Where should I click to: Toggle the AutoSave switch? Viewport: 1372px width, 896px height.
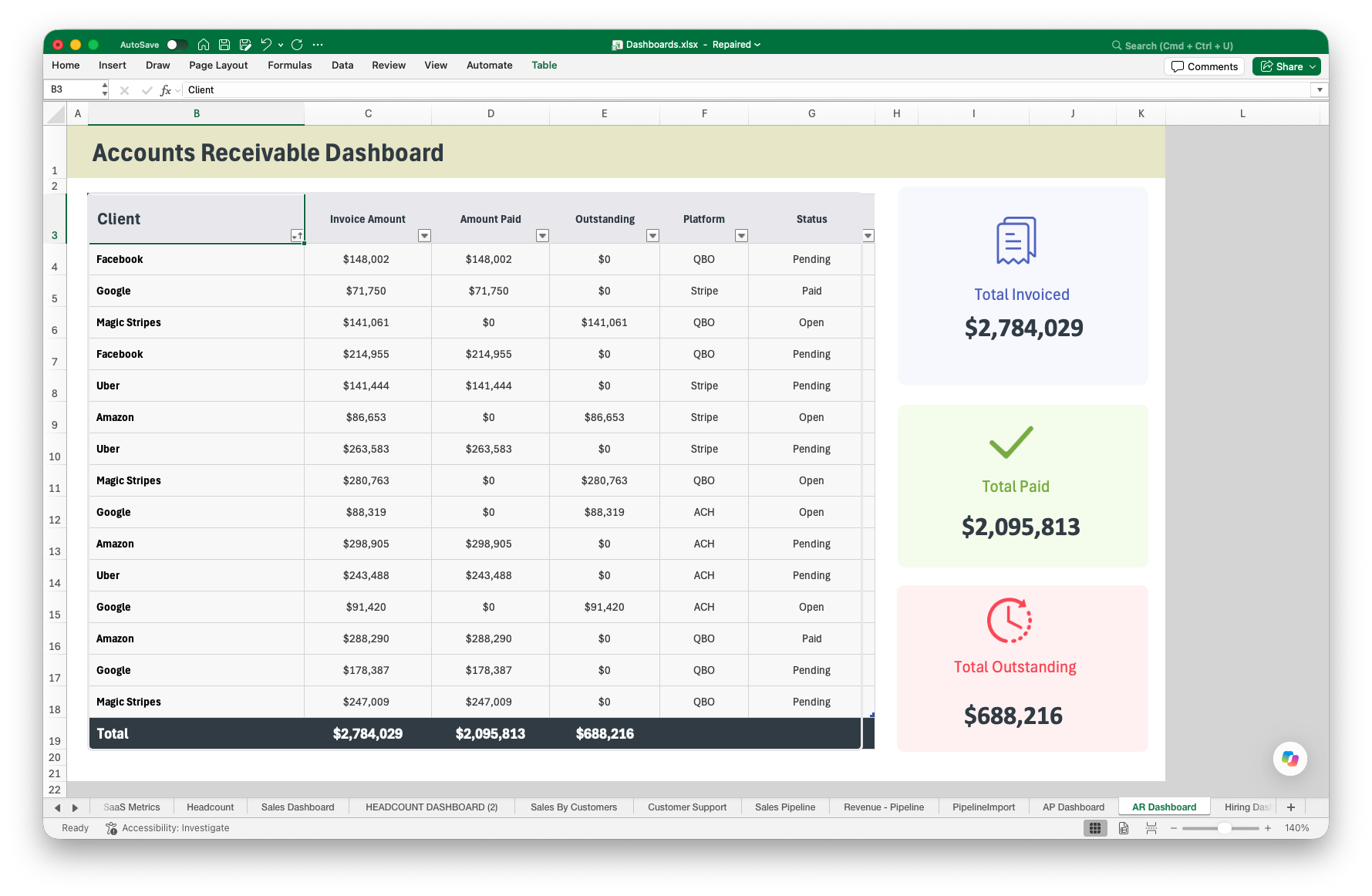177,45
